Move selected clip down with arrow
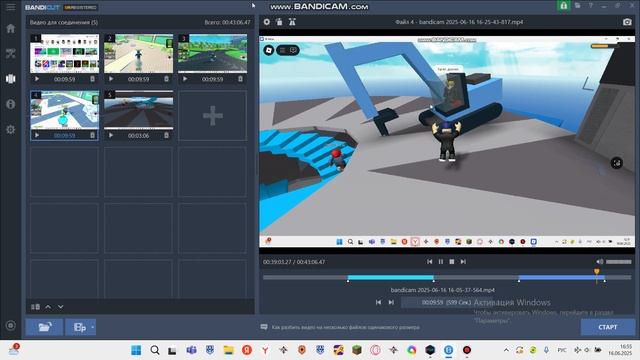Screen dimensions: 640x360 click(x=60, y=307)
